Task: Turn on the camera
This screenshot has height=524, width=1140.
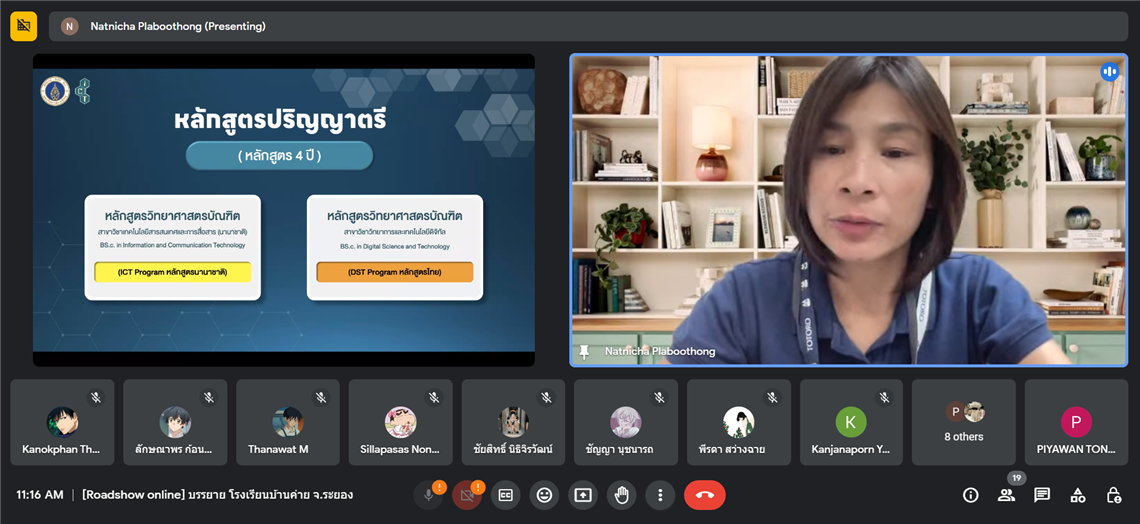Action: coord(466,495)
